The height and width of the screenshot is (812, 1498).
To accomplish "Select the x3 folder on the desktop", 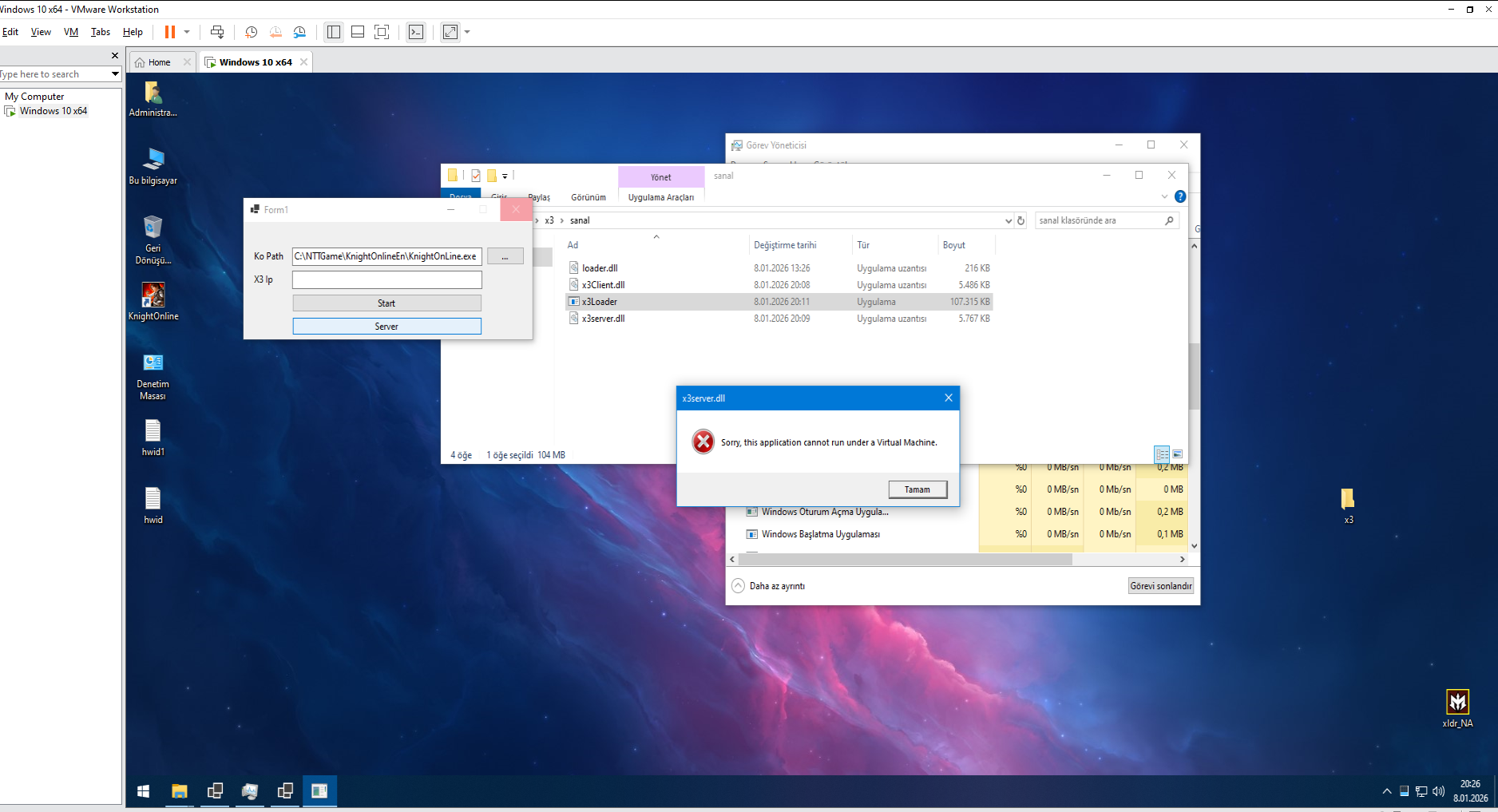I will 1348,505.
